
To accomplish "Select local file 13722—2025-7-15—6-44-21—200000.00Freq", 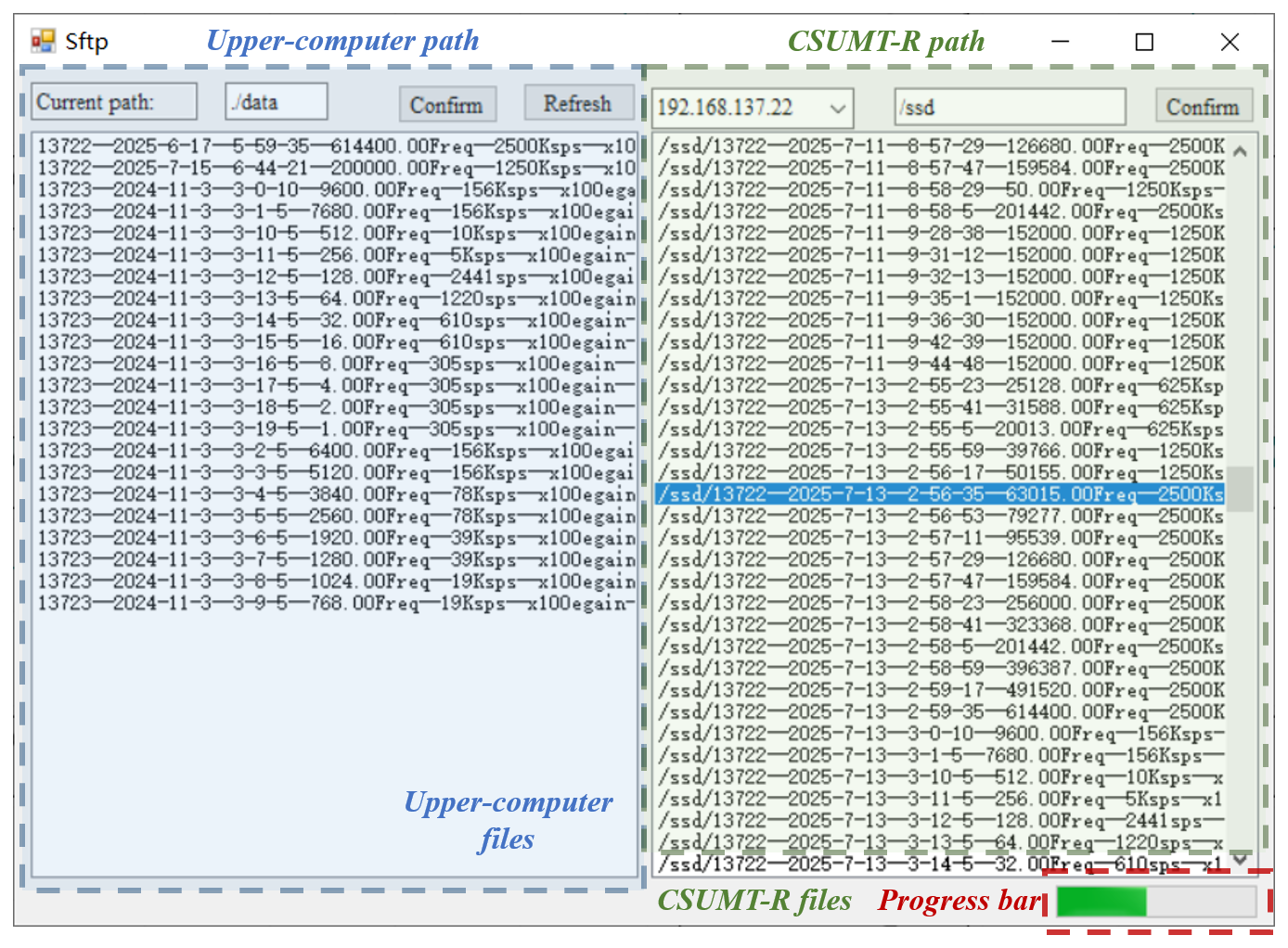I will click(334, 168).
